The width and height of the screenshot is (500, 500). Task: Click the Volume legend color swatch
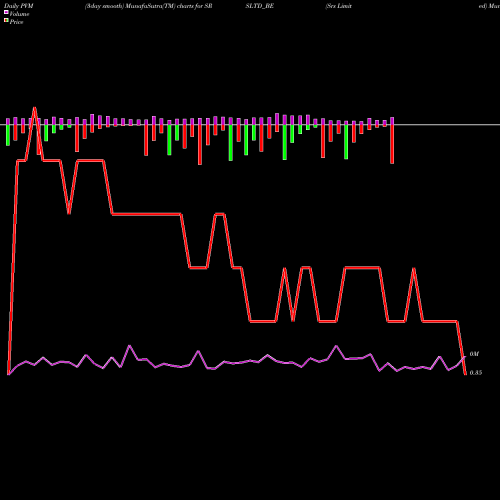pyautogui.click(x=6, y=12)
